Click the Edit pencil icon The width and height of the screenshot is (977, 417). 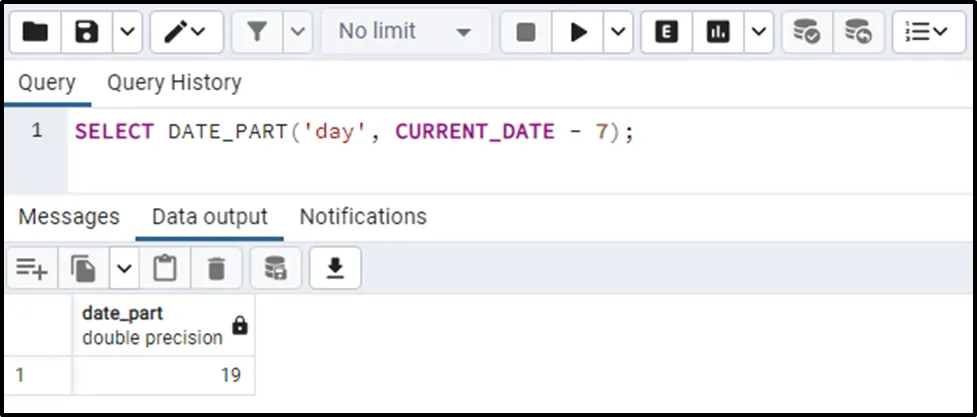(177, 32)
